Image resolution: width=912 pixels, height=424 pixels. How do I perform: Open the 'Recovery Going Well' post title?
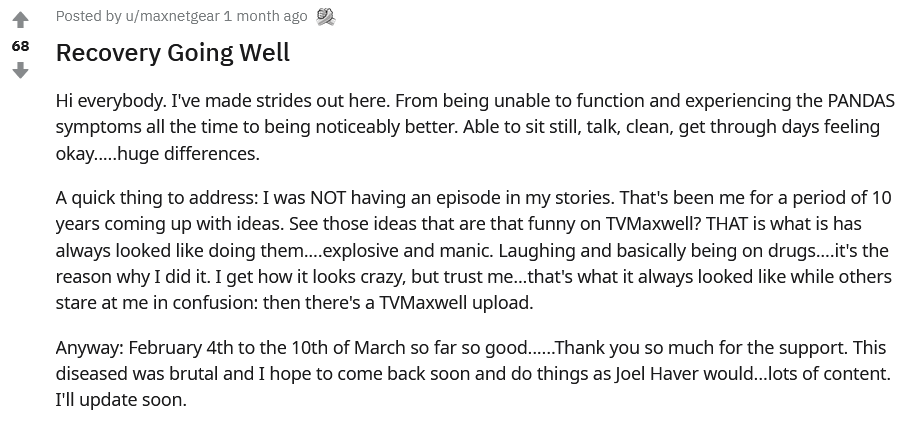tap(173, 53)
